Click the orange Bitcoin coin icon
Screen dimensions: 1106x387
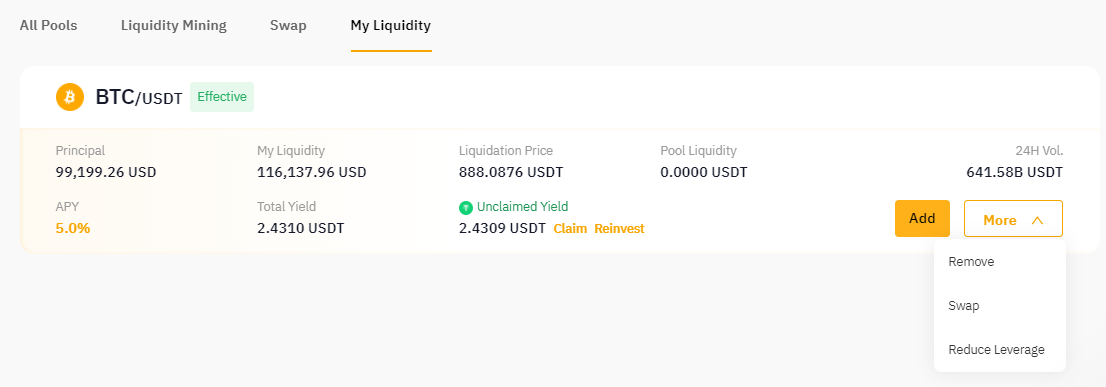[70, 97]
